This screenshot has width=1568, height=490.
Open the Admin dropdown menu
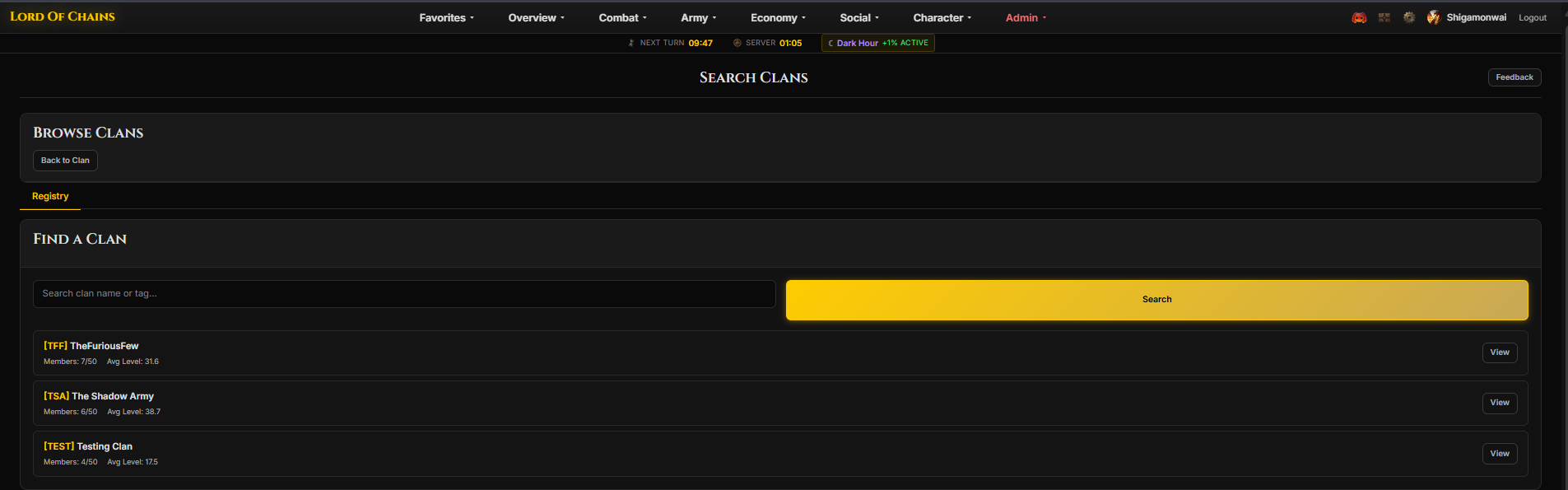(x=1026, y=17)
